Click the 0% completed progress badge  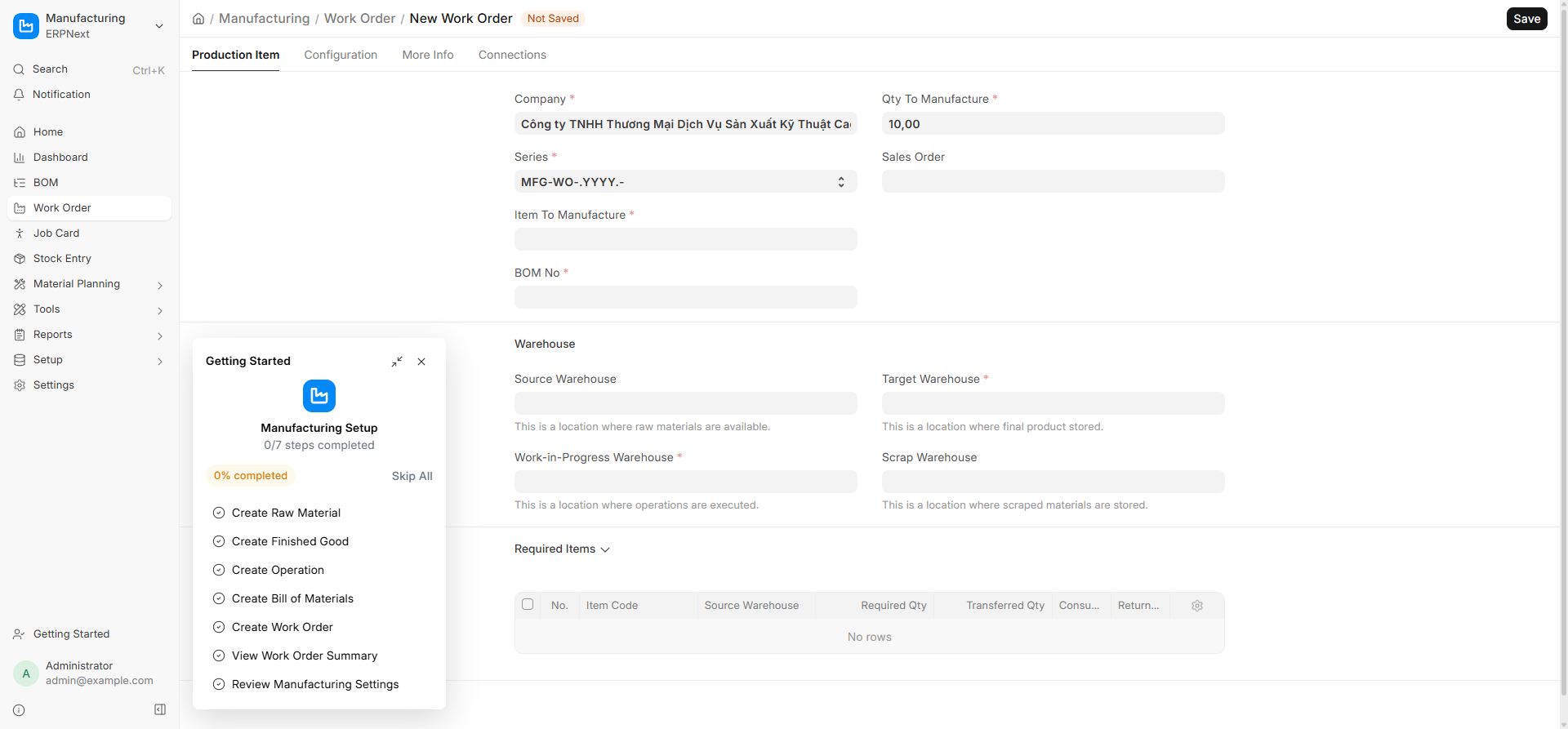pos(251,476)
